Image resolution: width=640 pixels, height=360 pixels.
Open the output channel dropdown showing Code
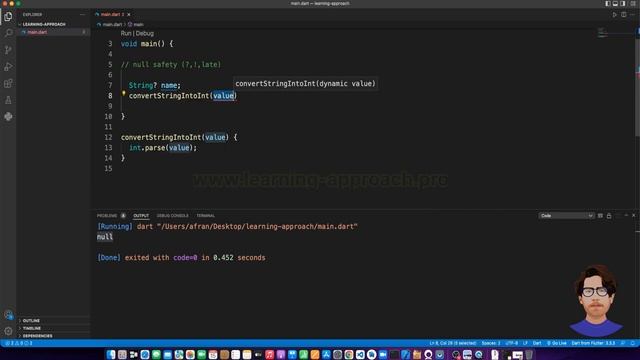(566, 216)
